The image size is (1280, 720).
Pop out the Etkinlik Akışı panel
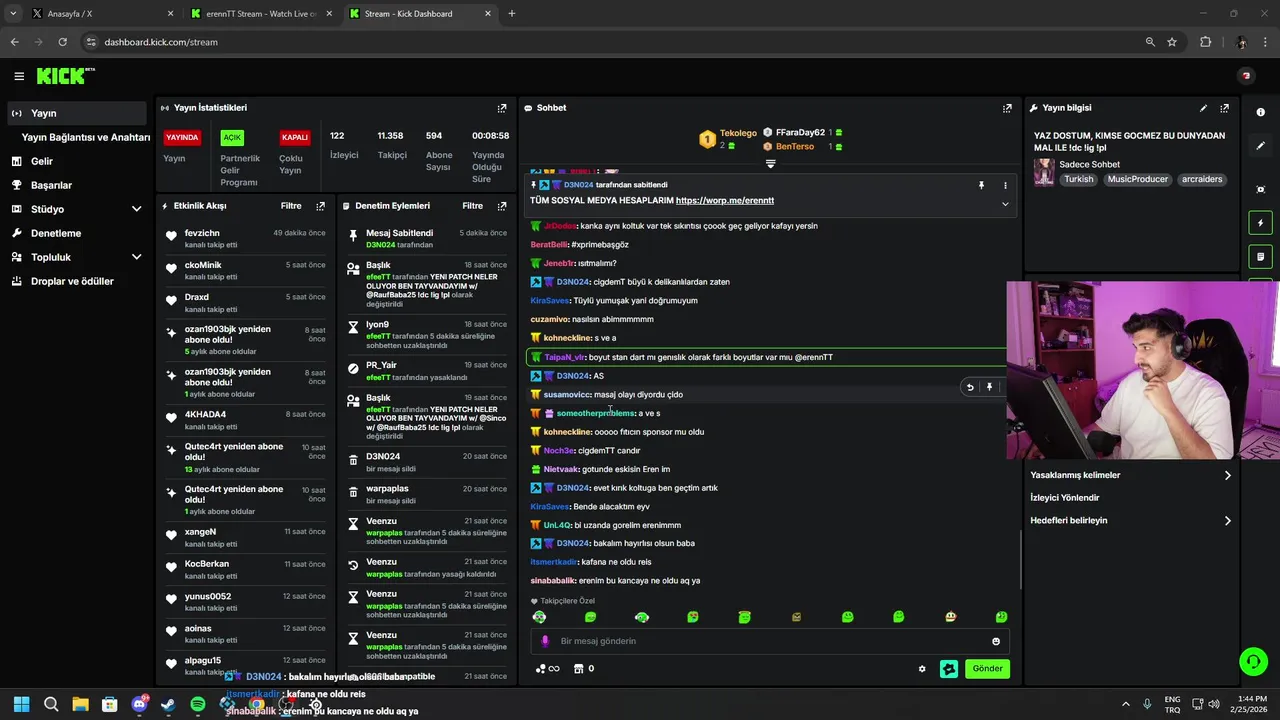(320, 206)
